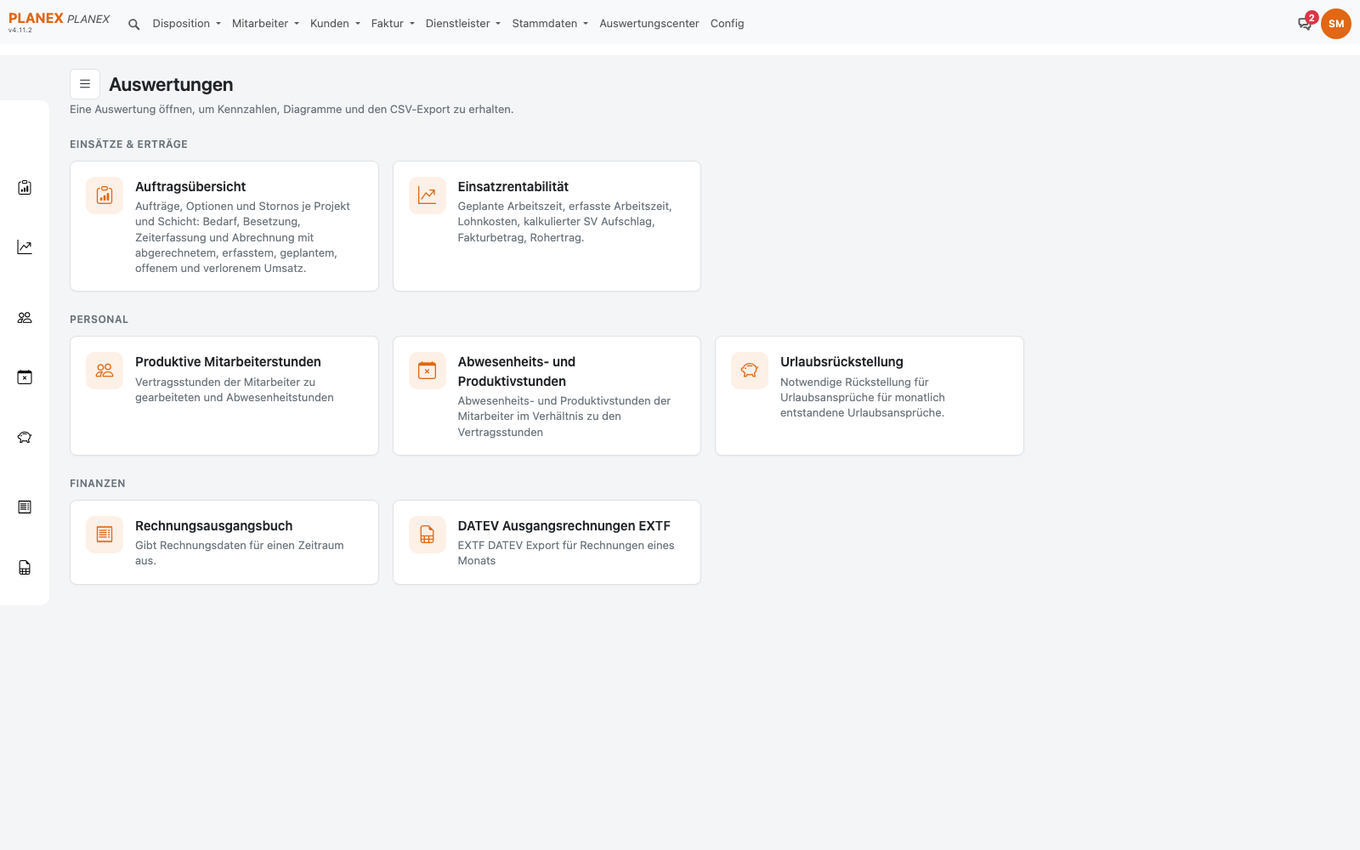Open the search magnifier icon
The width and height of the screenshot is (1360, 850).
tap(134, 24)
